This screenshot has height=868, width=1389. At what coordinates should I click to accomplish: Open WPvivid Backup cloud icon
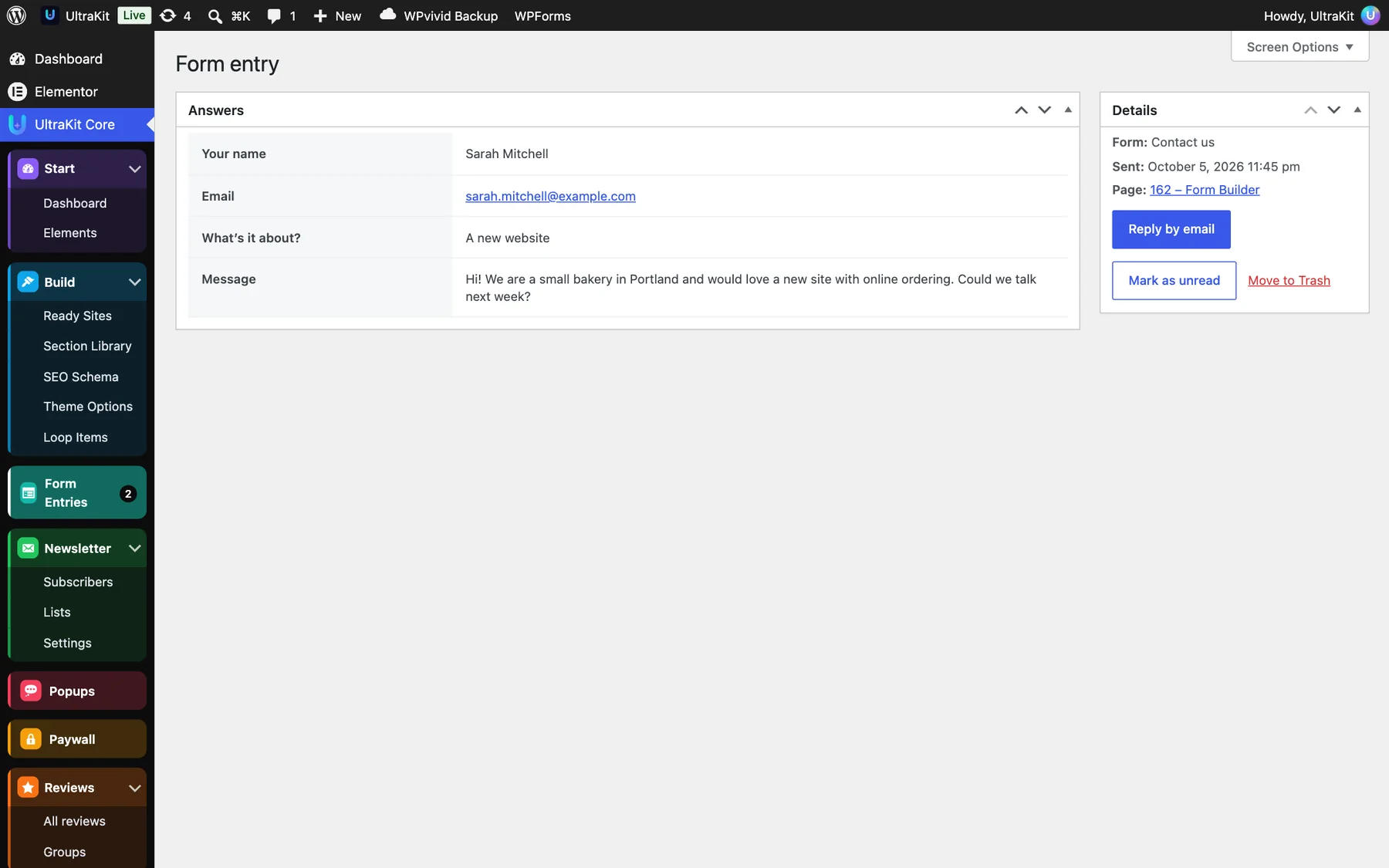pyautogui.click(x=388, y=15)
